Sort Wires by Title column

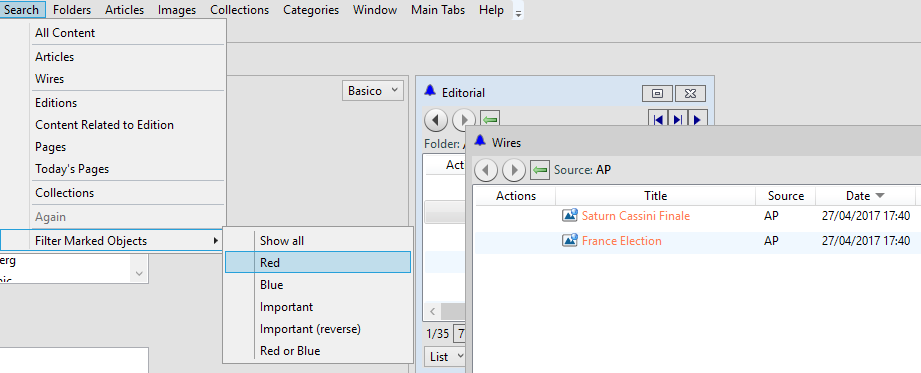(656, 196)
